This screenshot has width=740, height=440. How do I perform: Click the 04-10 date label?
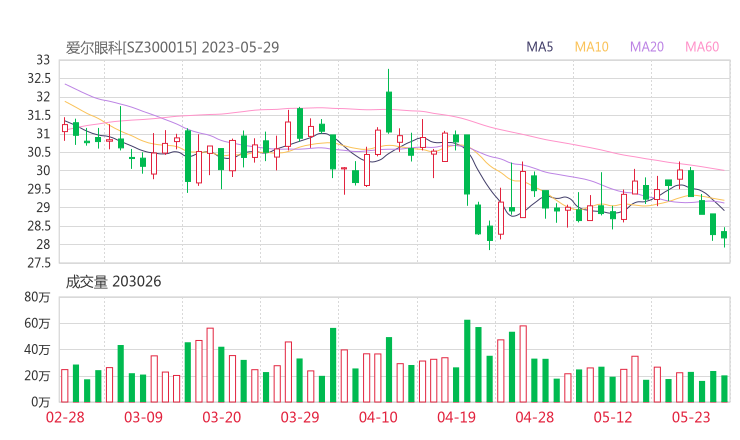coord(378,417)
